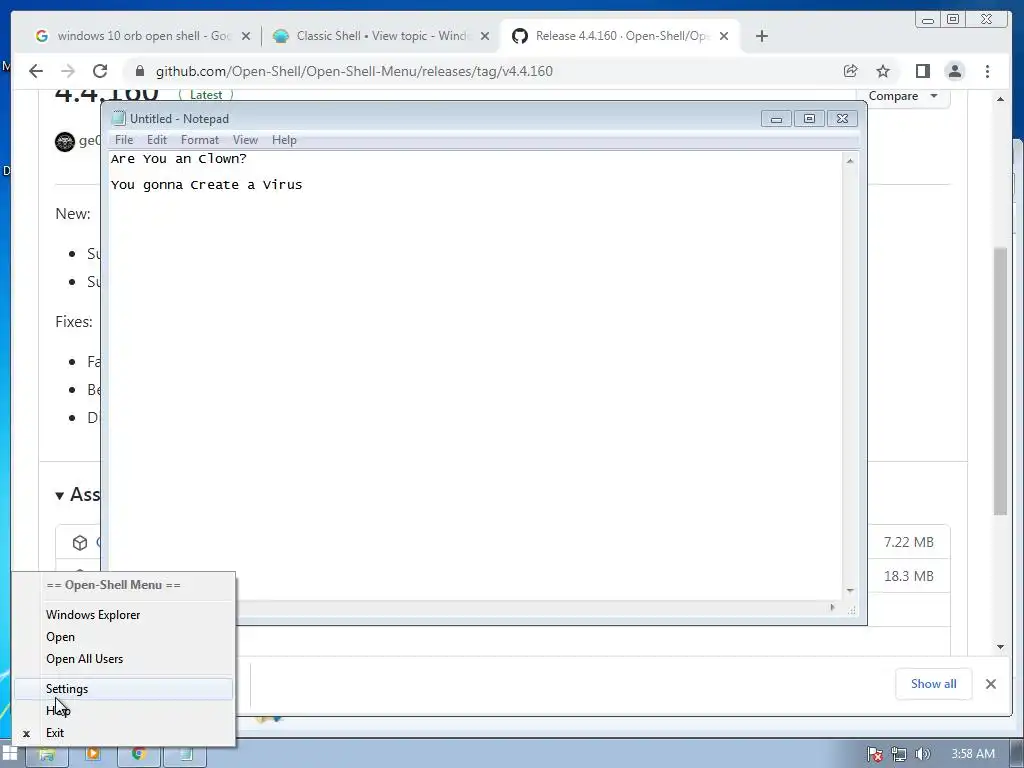Click the Notepad title bar icon
This screenshot has height=768, width=1024.
pyautogui.click(x=118, y=118)
